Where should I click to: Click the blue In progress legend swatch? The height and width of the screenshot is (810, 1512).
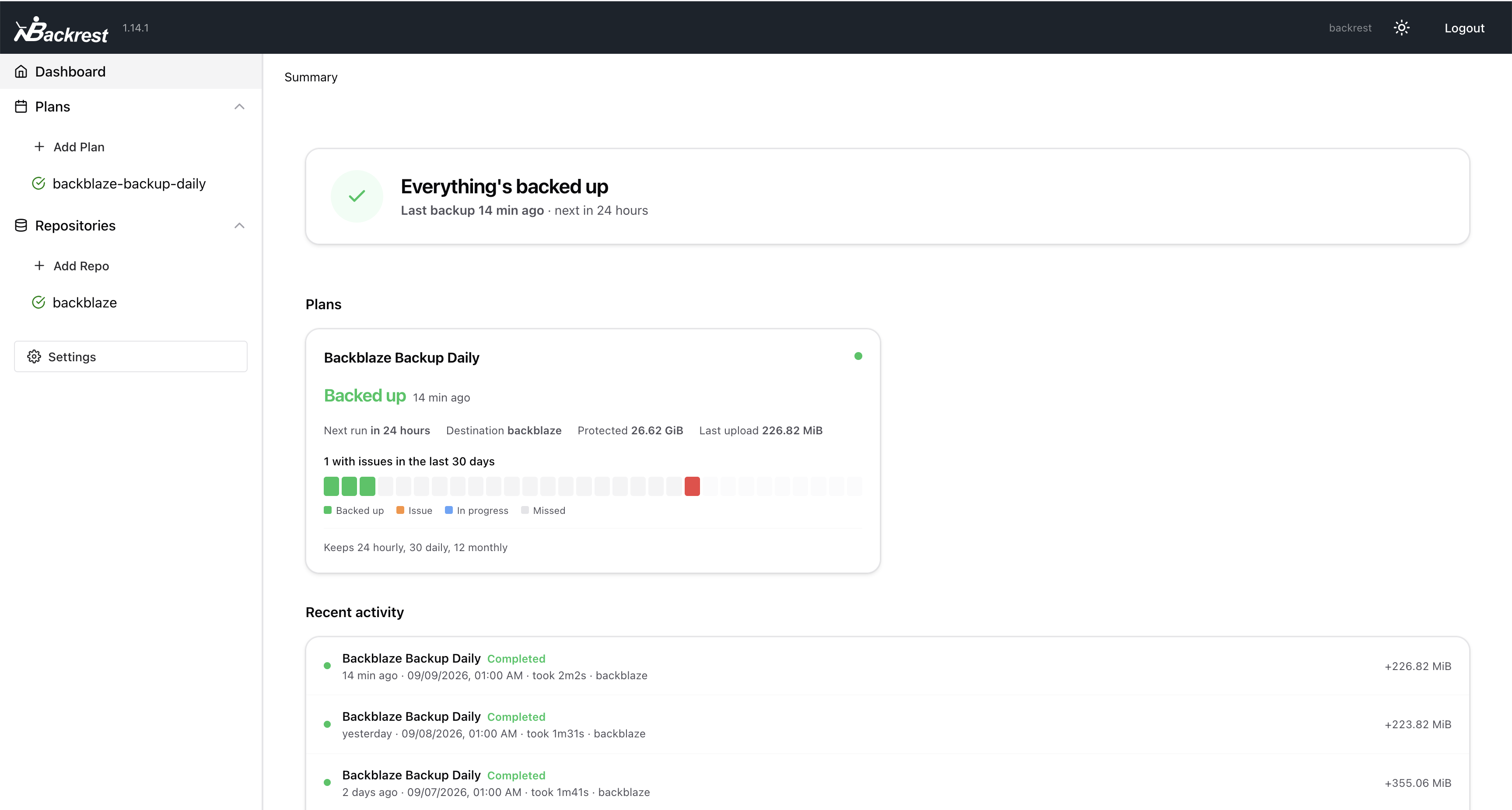point(449,510)
